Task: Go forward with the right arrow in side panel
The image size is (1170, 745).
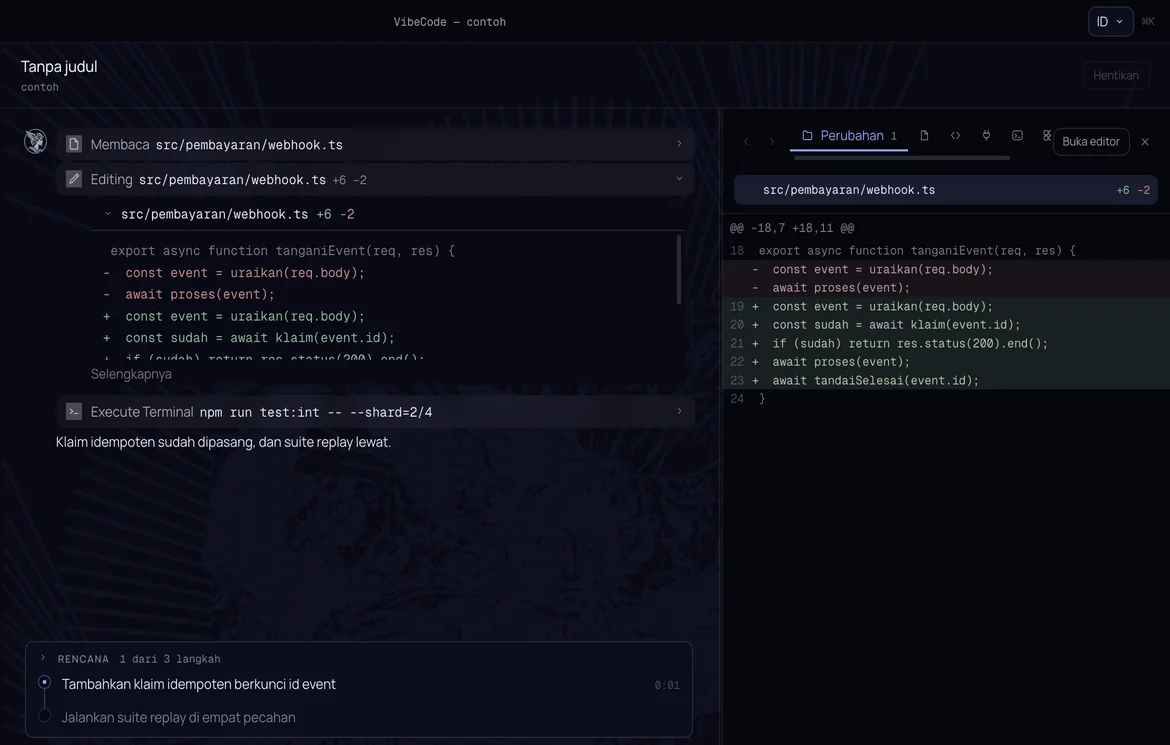Action: pos(772,142)
